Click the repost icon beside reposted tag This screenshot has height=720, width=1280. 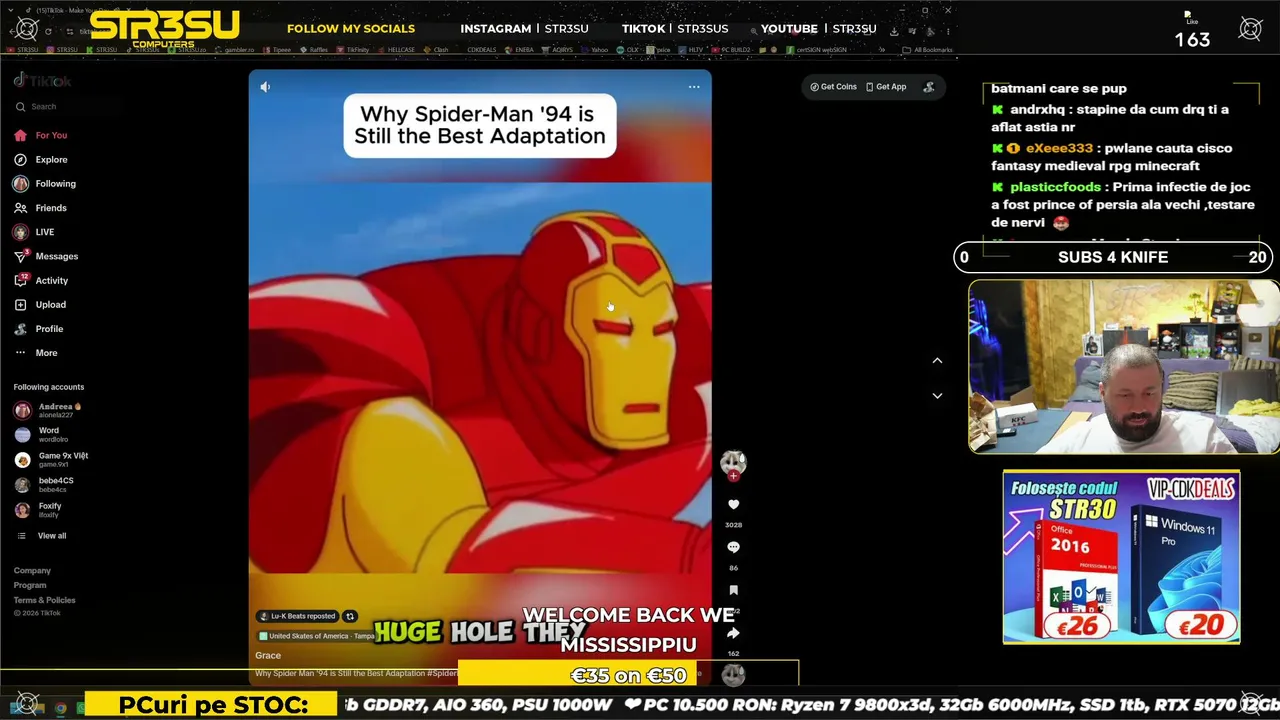click(x=350, y=616)
